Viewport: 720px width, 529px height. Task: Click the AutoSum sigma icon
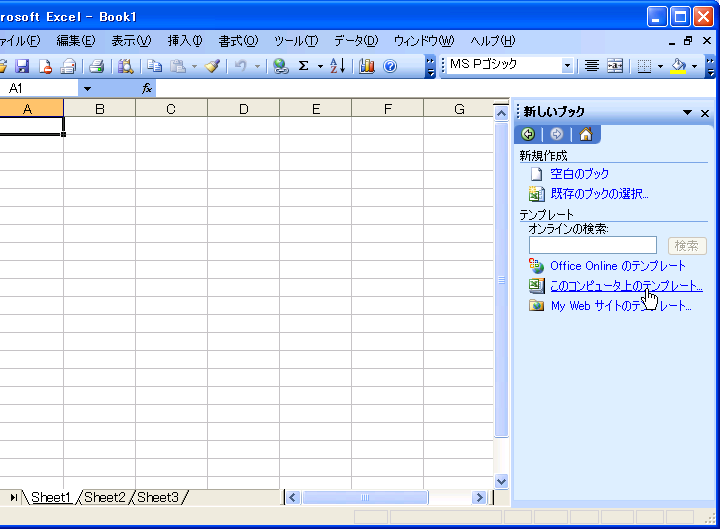click(304, 66)
